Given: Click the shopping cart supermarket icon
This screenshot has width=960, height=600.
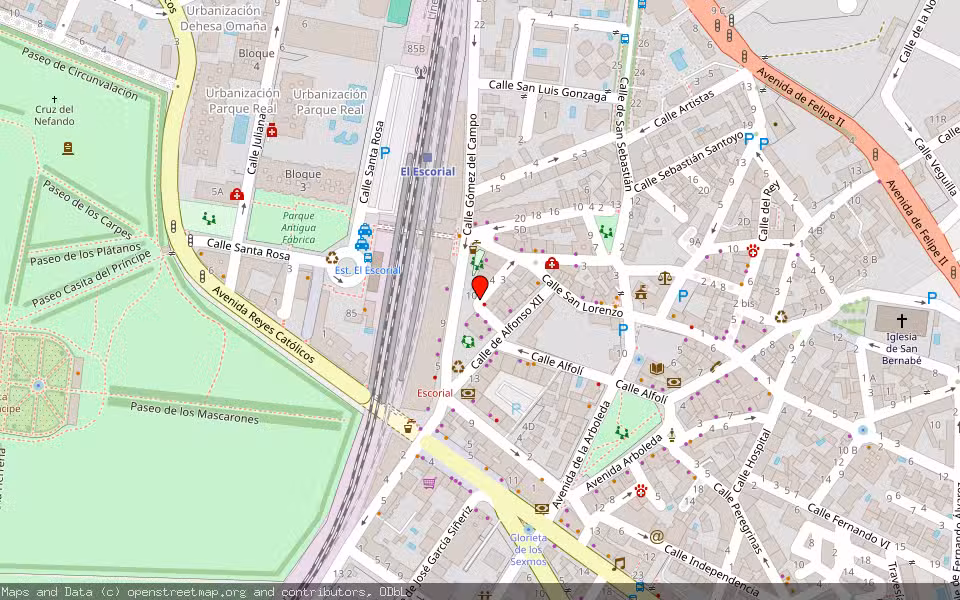Looking at the screenshot, I should pyautogui.click(x=429, y=483).
